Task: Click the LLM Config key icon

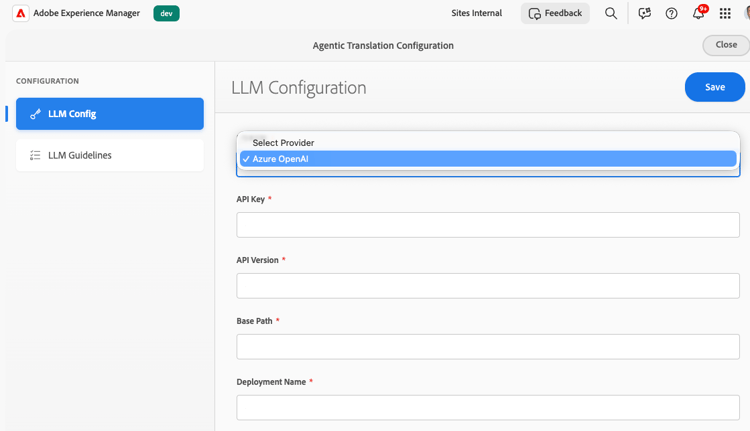Action: coord(35,114)
